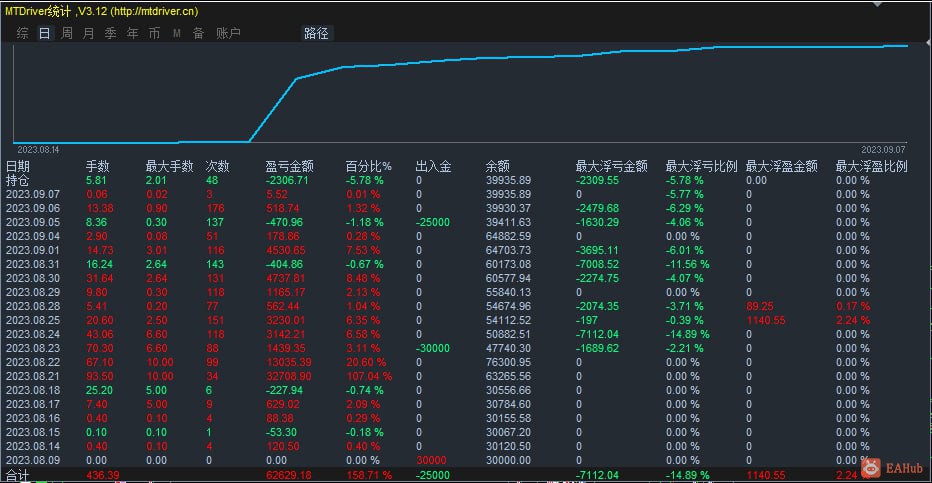
Task: Select the 日 daily tab
Action: (45, 33)
